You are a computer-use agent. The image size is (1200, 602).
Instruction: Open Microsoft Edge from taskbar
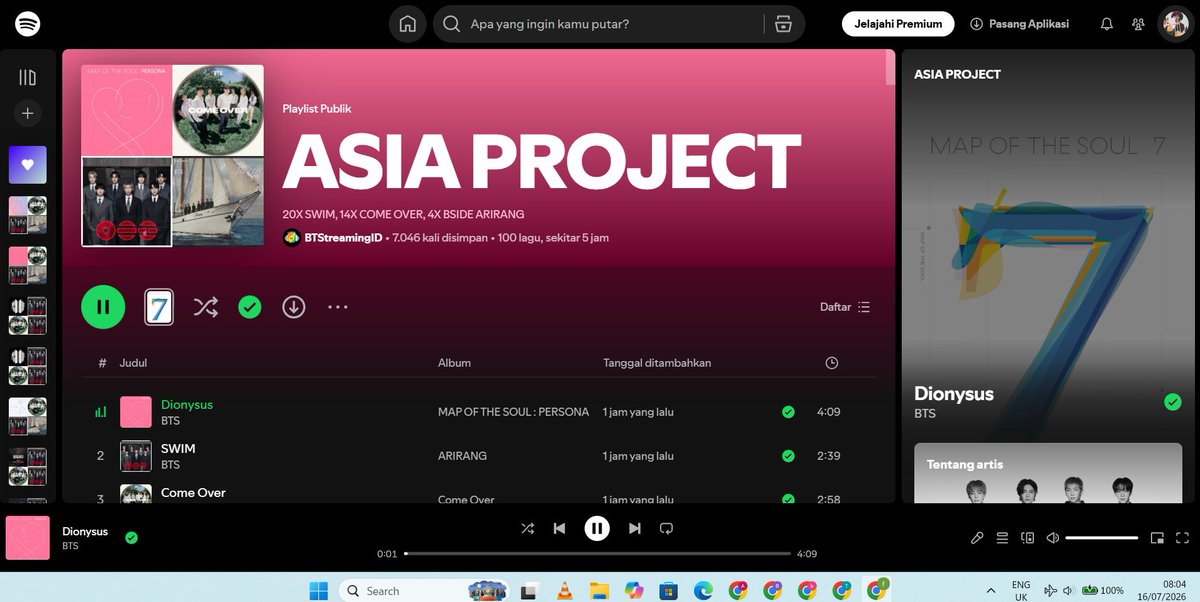pos(703,590)
